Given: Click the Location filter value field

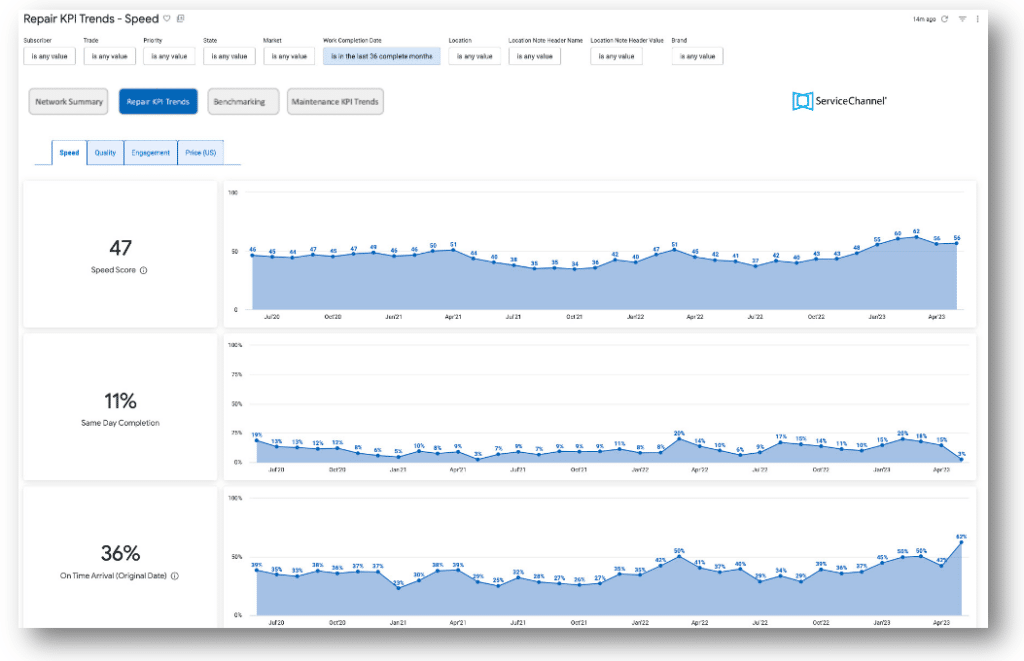Looking at the screenshot, I should (x=471, y=56).
